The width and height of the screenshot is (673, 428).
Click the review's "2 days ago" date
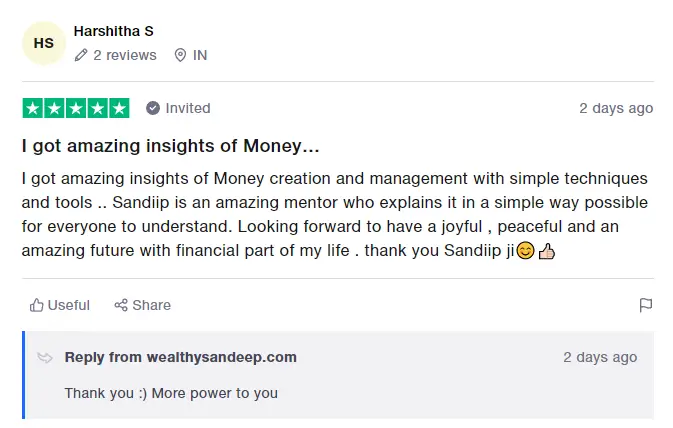[616, 108]
